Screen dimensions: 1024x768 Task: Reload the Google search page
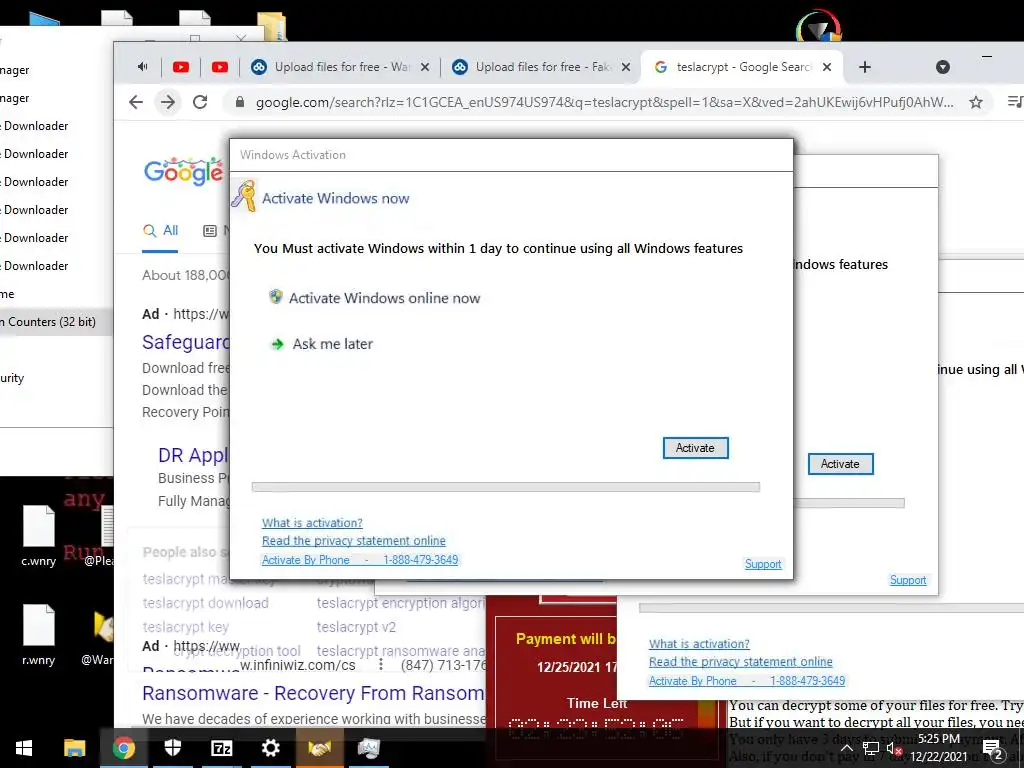200,102
